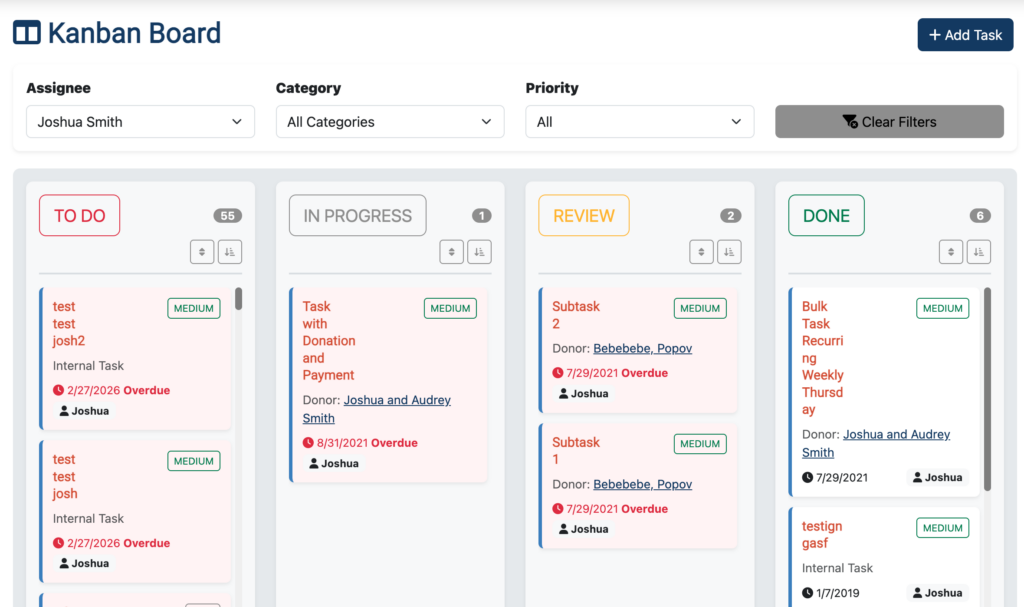
Task: Click the filter icon inside Clear Filters
Action: (848, 121)
